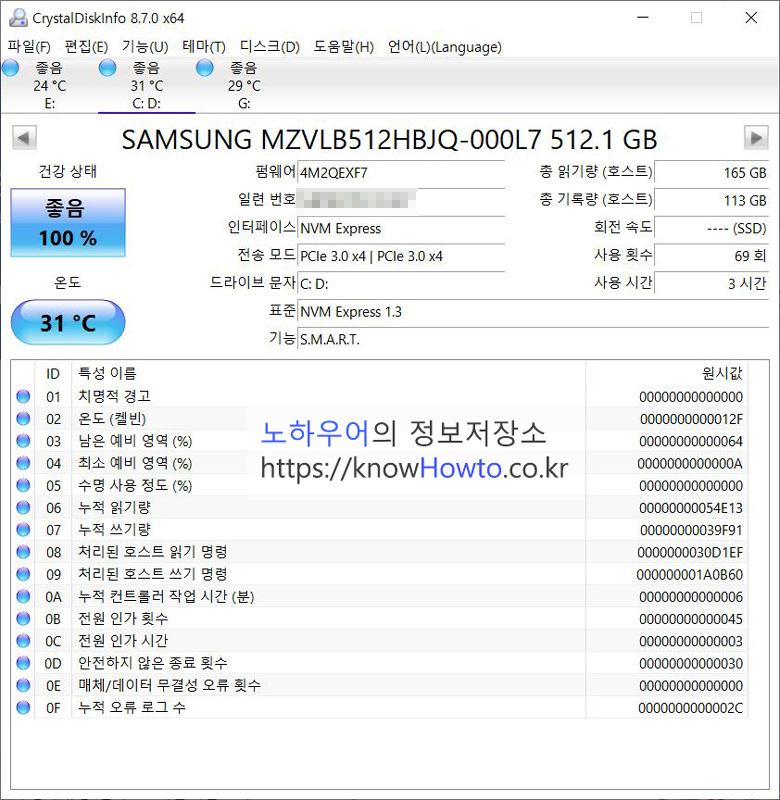
Task: Click status orb of attribute 06 누적 읽기량
Action: (23, 508)
